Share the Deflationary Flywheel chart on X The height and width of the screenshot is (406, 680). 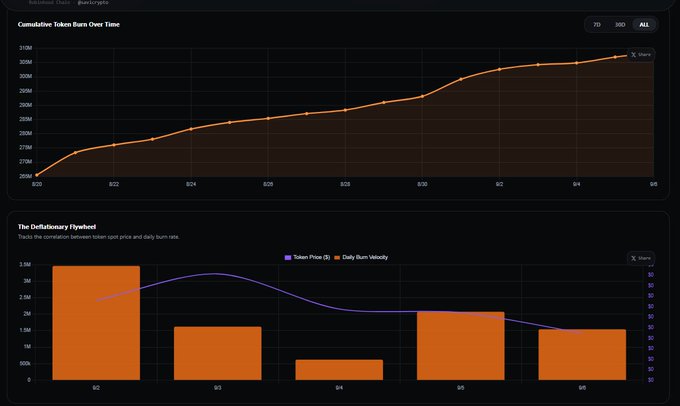641,258
